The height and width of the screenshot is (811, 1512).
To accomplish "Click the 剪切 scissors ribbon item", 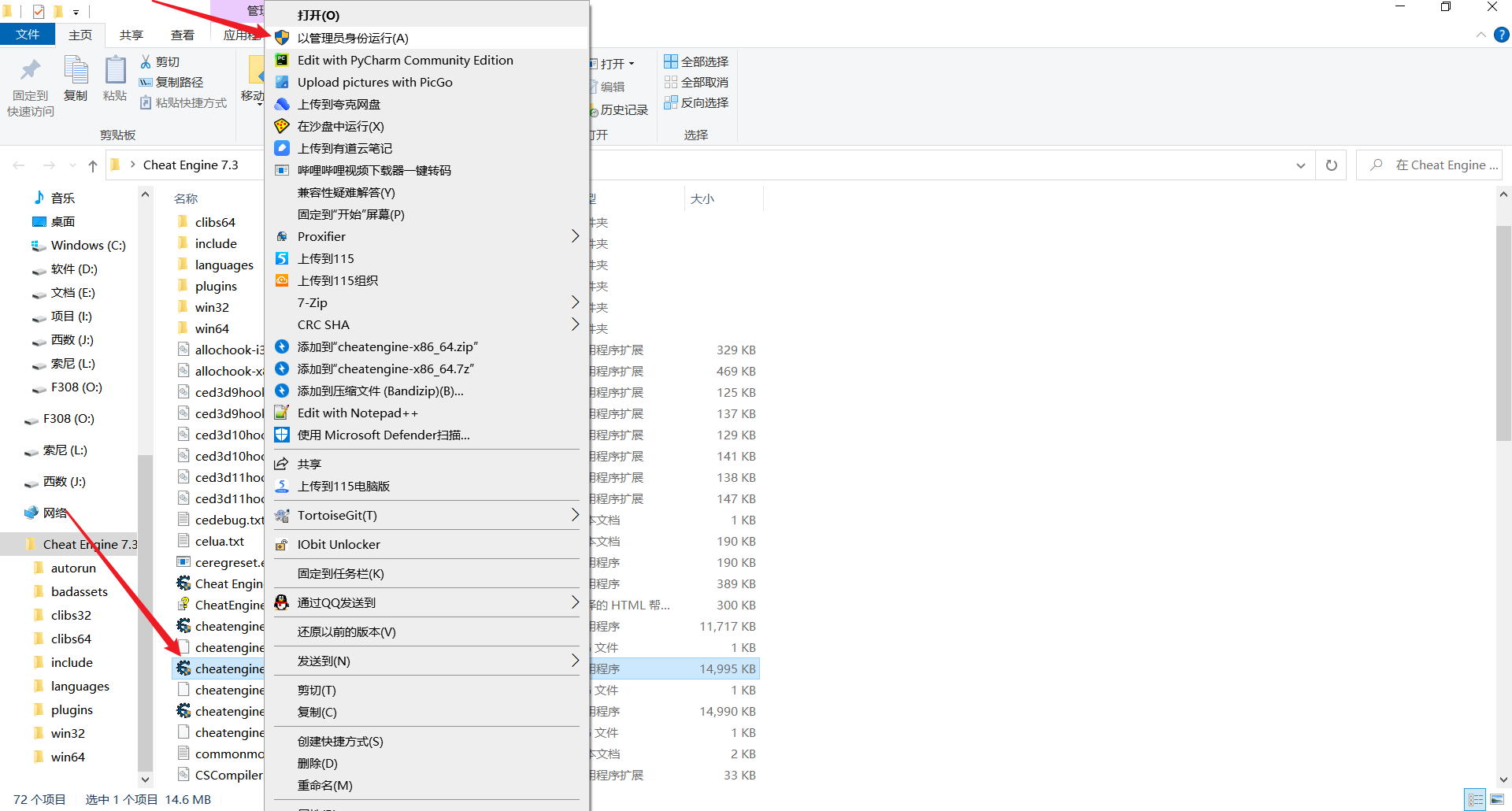I will 160,61.
